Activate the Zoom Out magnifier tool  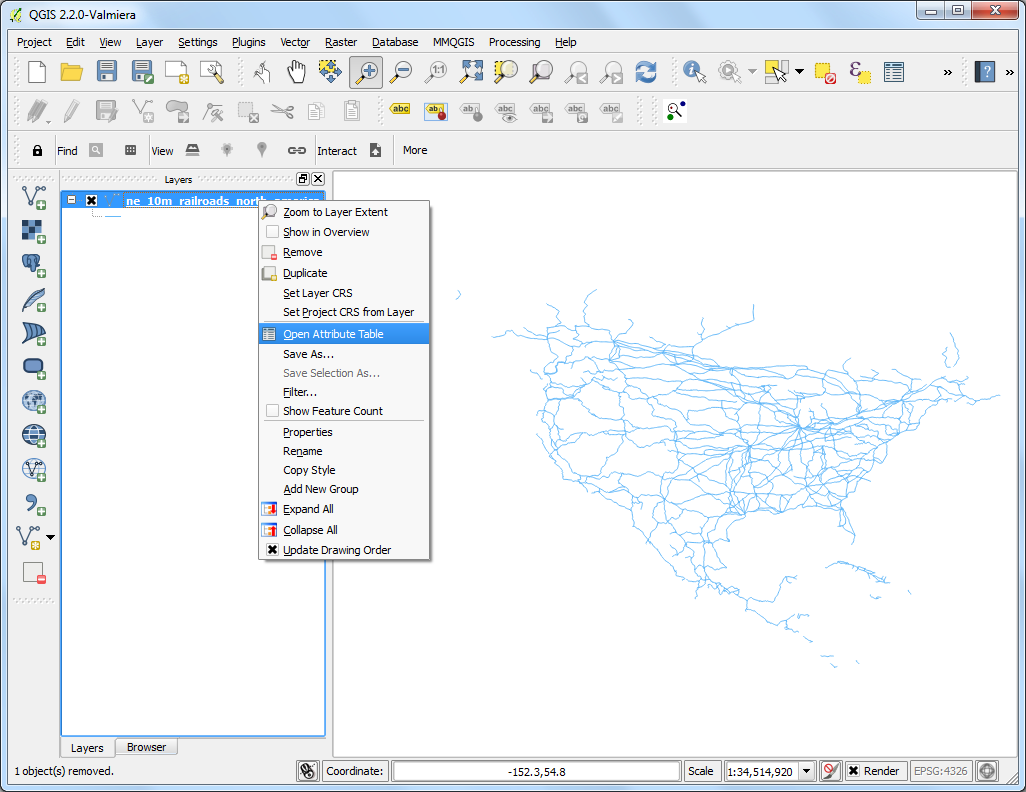point(400,71)
